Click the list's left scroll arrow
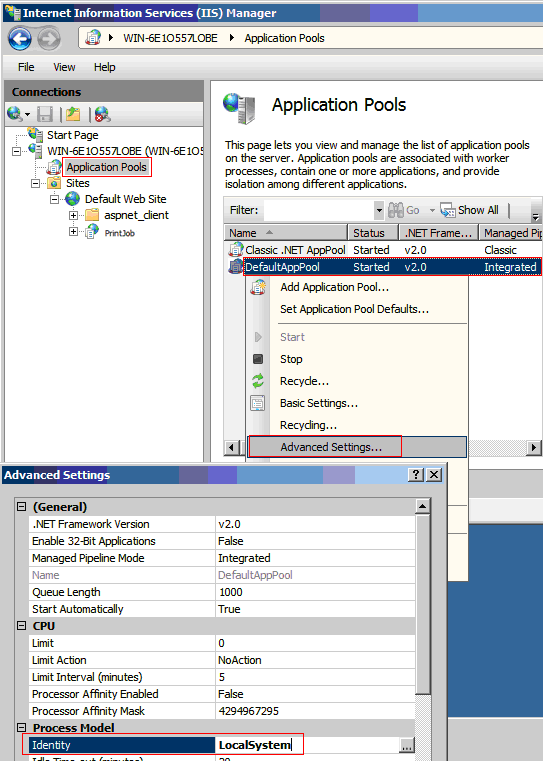This screenshot has width=543, height=761. tap(232, 447)
